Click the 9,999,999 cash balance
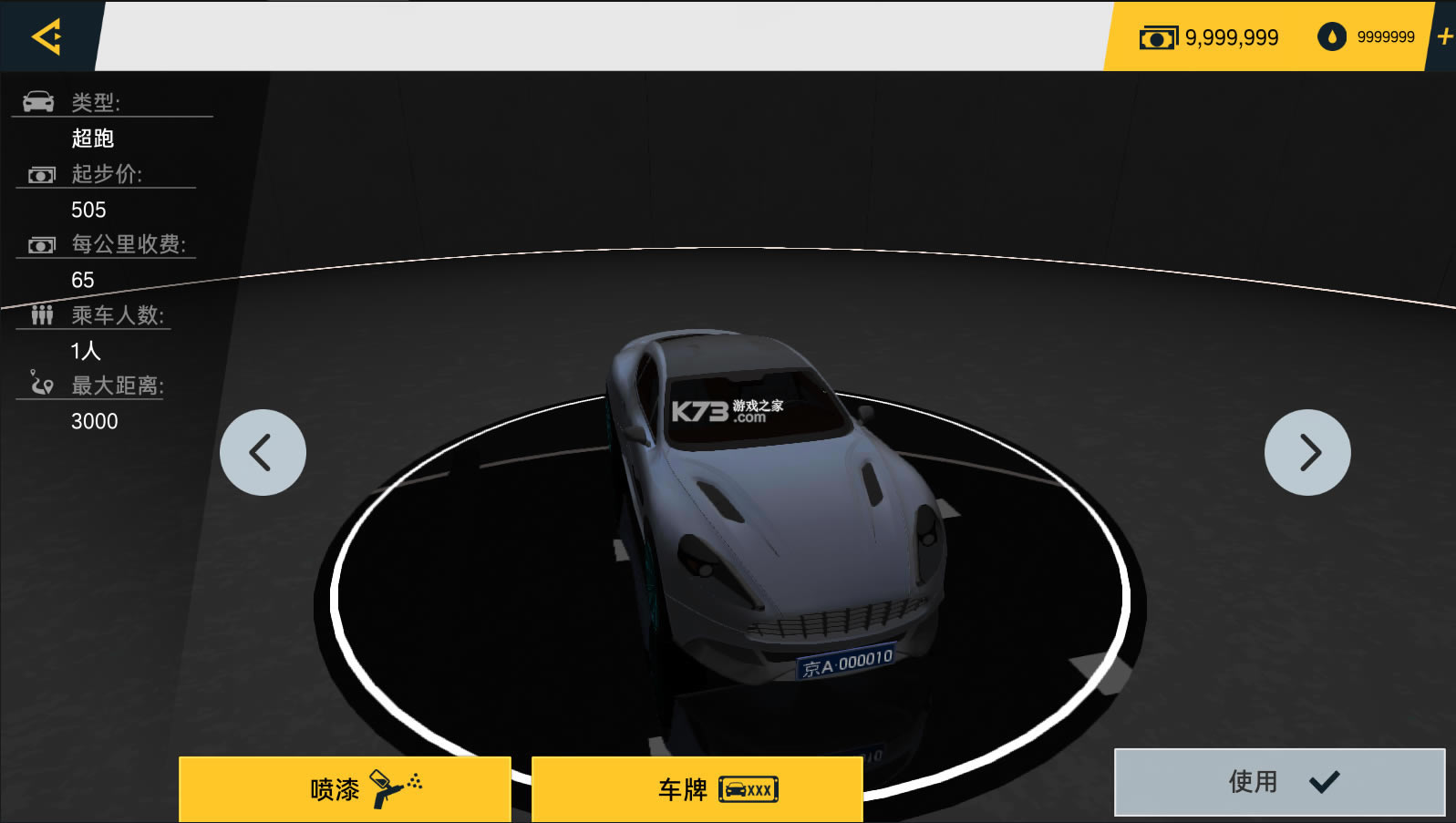 click(x=1232, y=37)
